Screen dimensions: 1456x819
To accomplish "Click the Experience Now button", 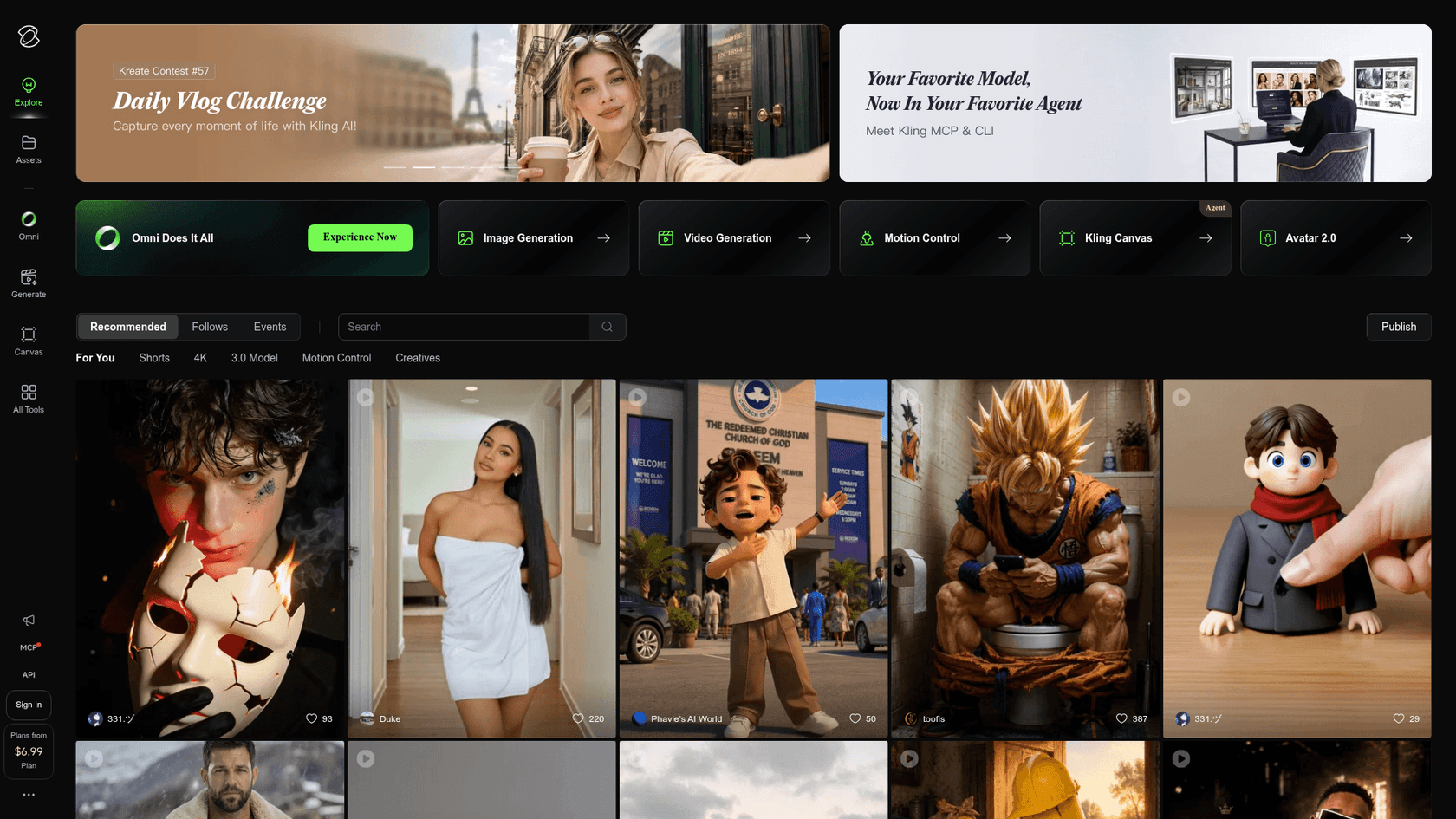I will pos(360,237).
